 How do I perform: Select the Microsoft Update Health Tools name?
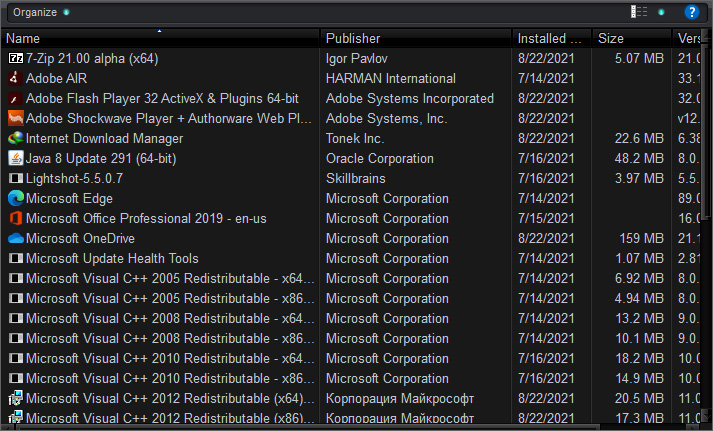[x=112, y=258]
